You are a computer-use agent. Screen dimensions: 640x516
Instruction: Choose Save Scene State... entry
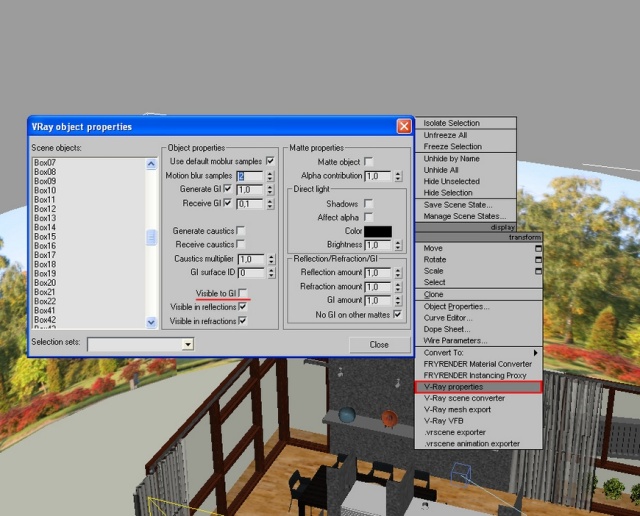(x=466, y=205)
